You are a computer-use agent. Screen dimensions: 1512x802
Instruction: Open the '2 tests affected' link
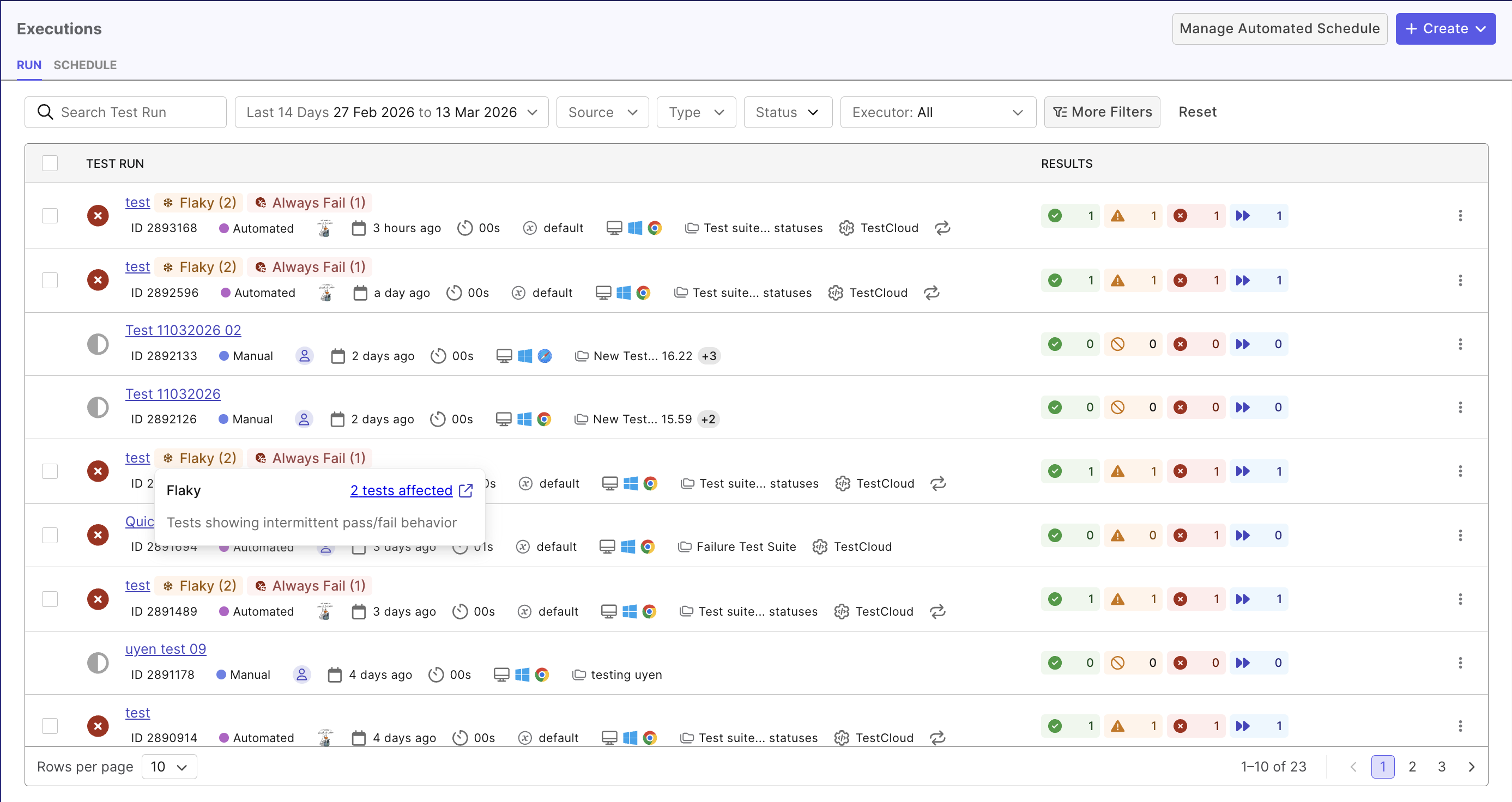(x=402, y=490)
